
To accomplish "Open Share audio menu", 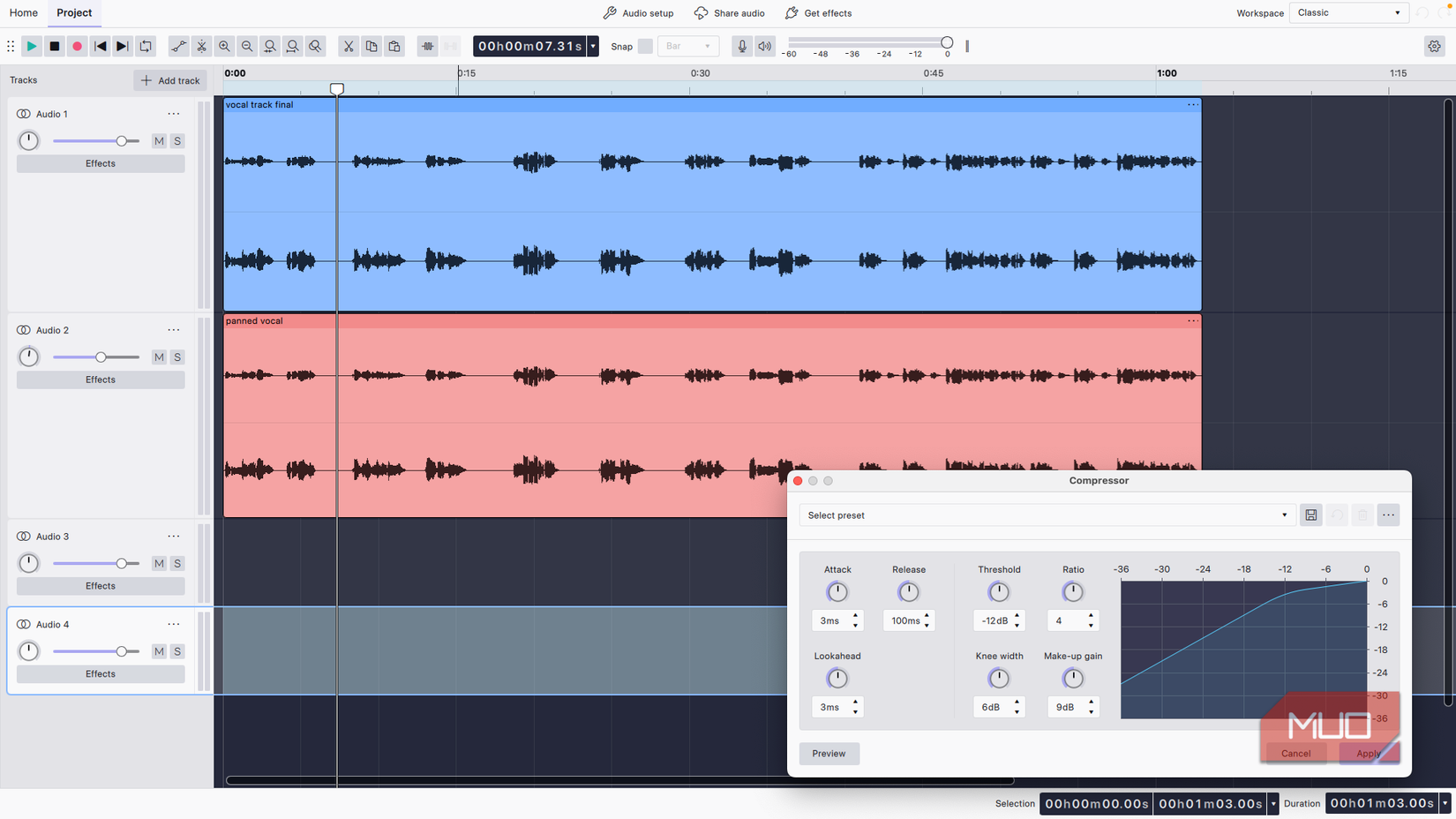I will point(730,13).
